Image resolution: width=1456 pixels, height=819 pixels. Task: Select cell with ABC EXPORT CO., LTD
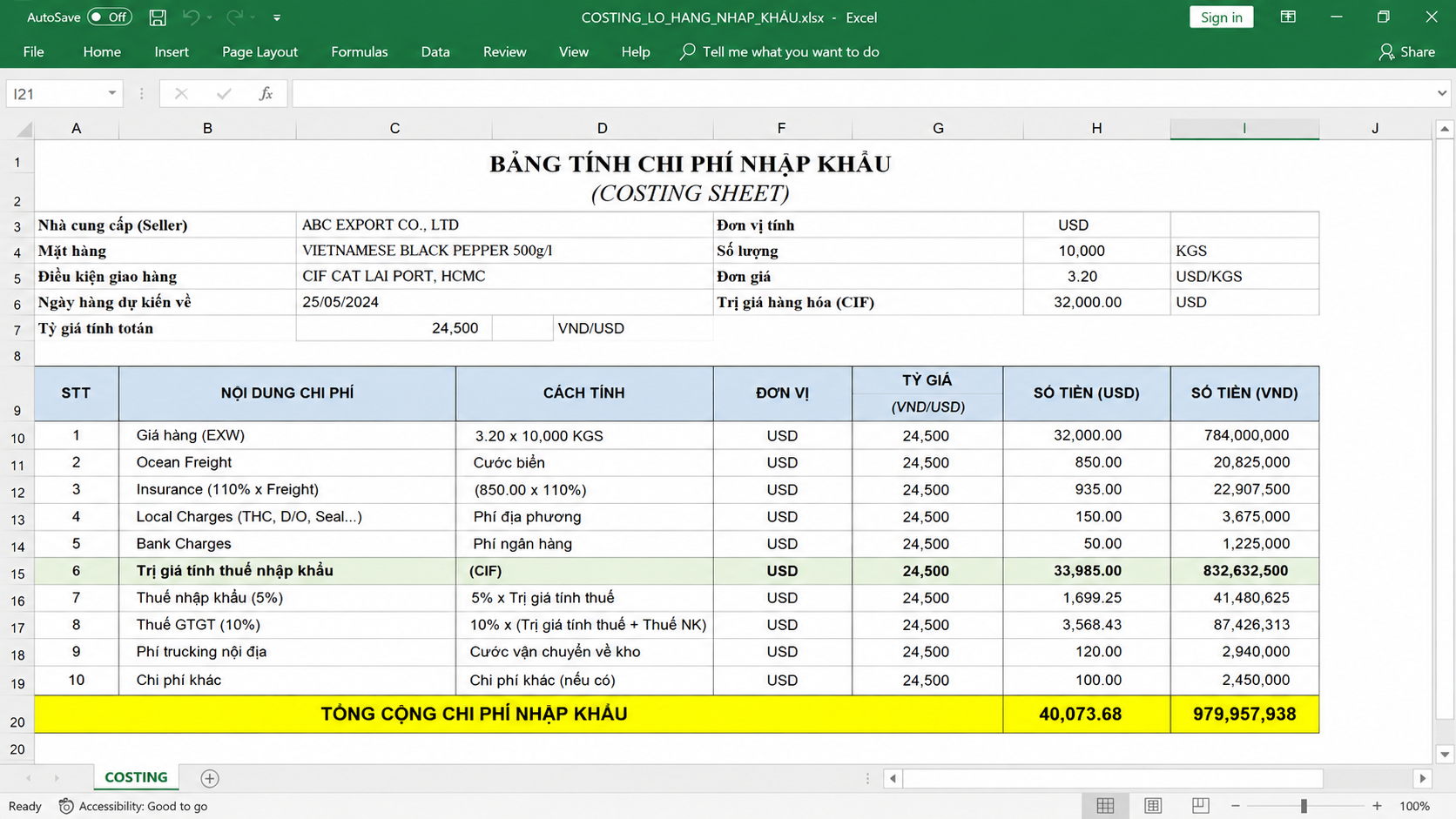click(x=504, y=225)
